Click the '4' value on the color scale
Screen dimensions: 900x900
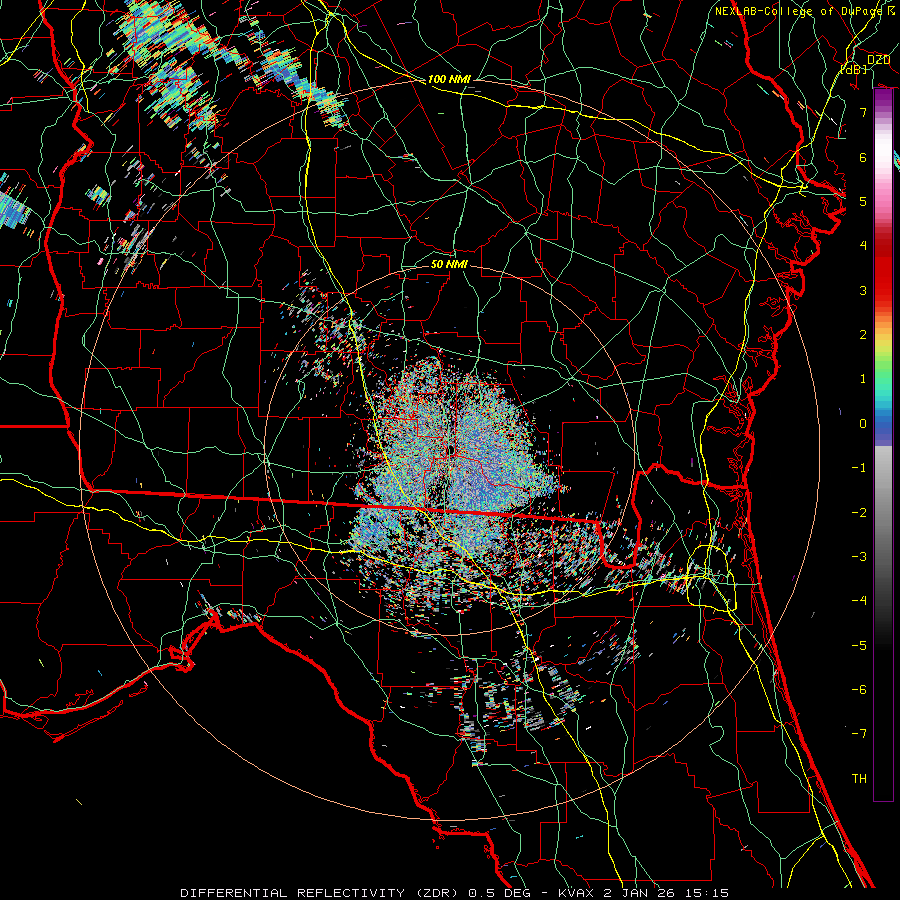tap(863, 246)
